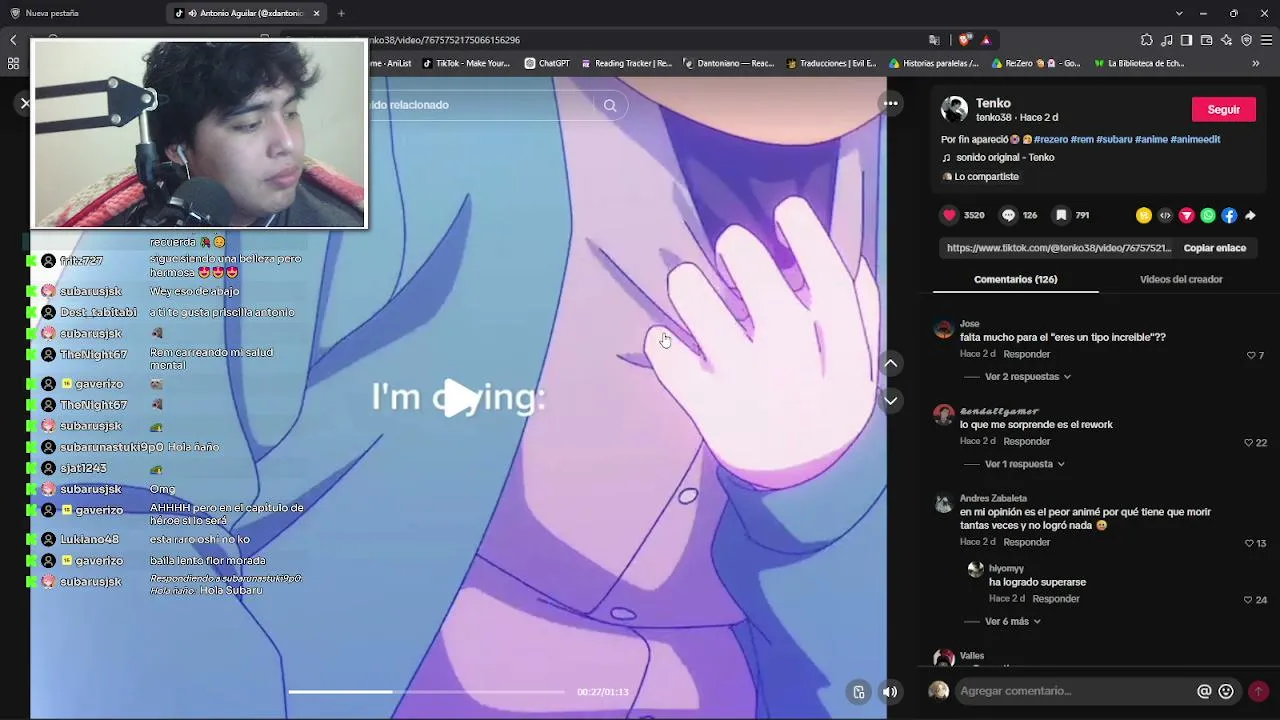Open the Brave Wallet icon

pos(1206,40)
